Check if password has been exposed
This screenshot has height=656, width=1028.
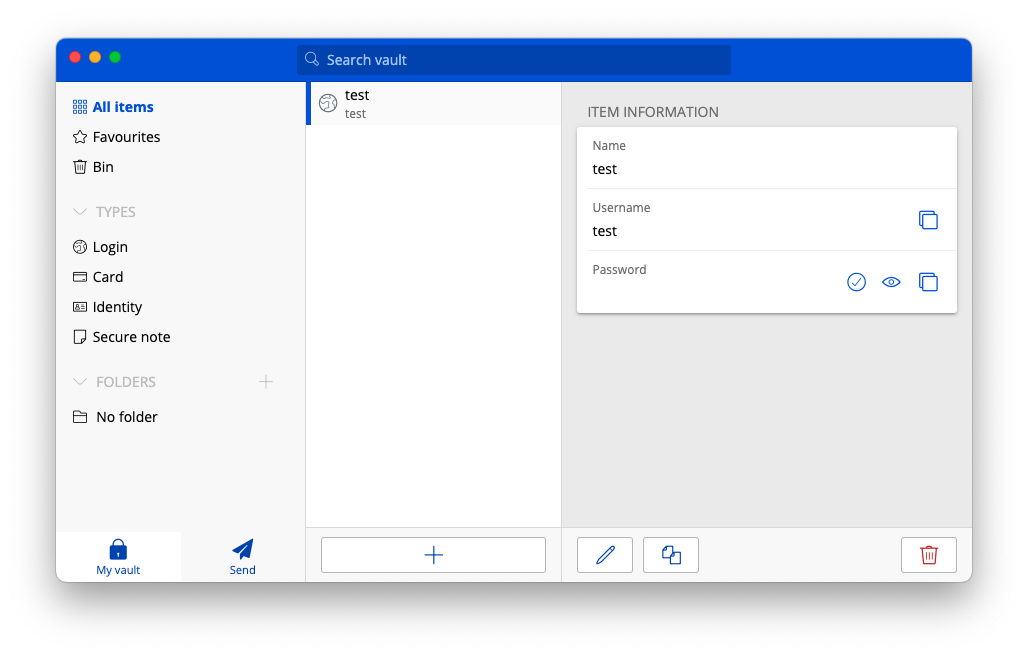[856, 282]
